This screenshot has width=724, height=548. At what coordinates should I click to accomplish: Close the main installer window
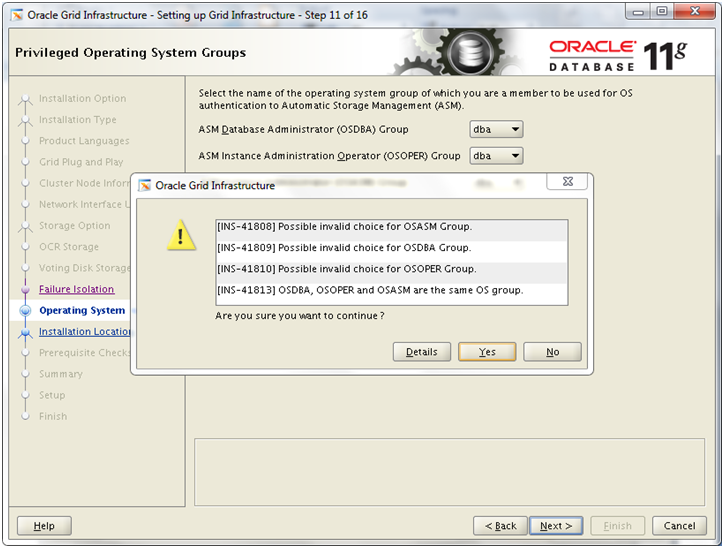pyautogui.click(x=695, y=12)
